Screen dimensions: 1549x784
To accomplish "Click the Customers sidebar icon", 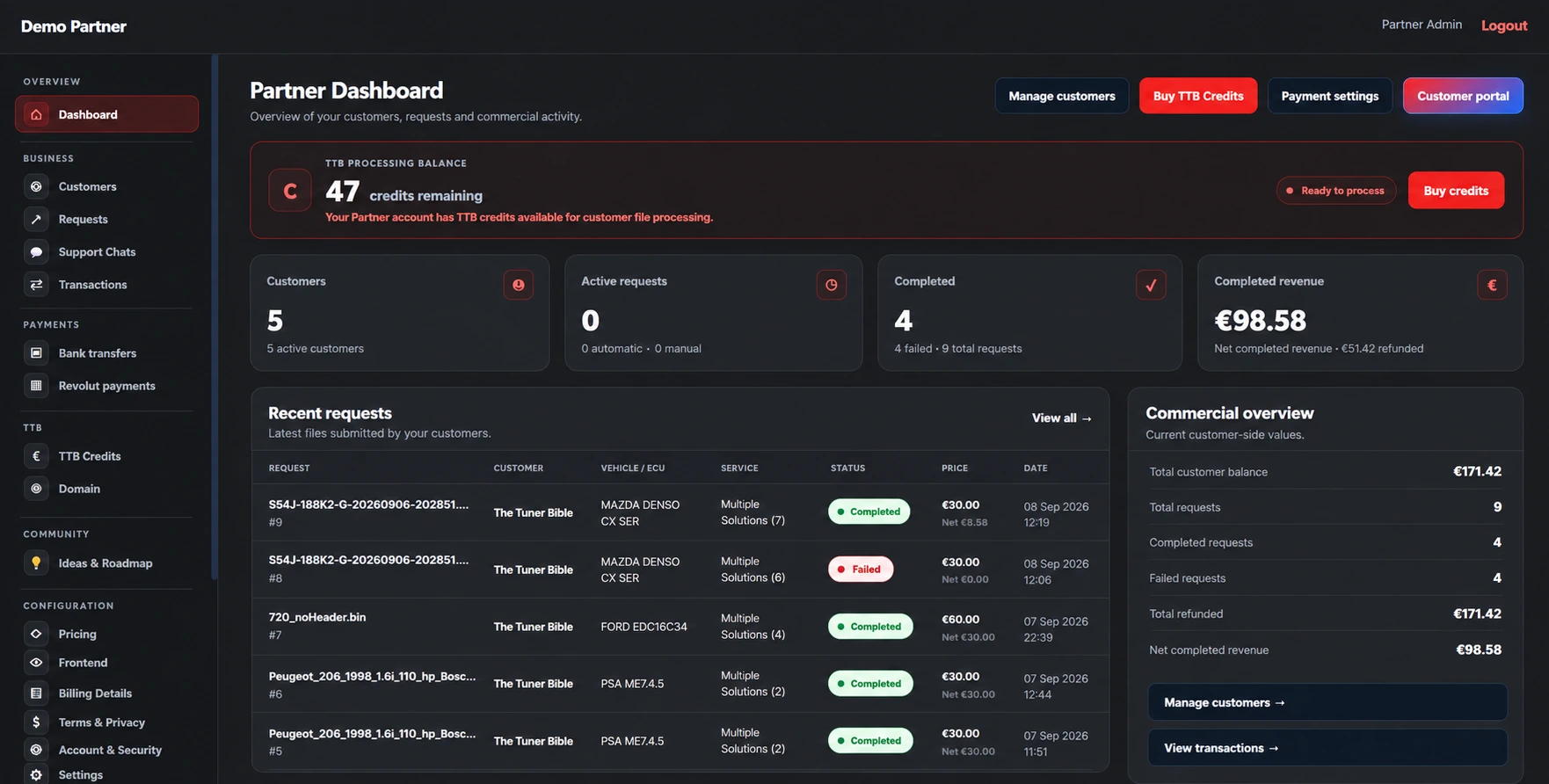I will [x=36, y=186].
